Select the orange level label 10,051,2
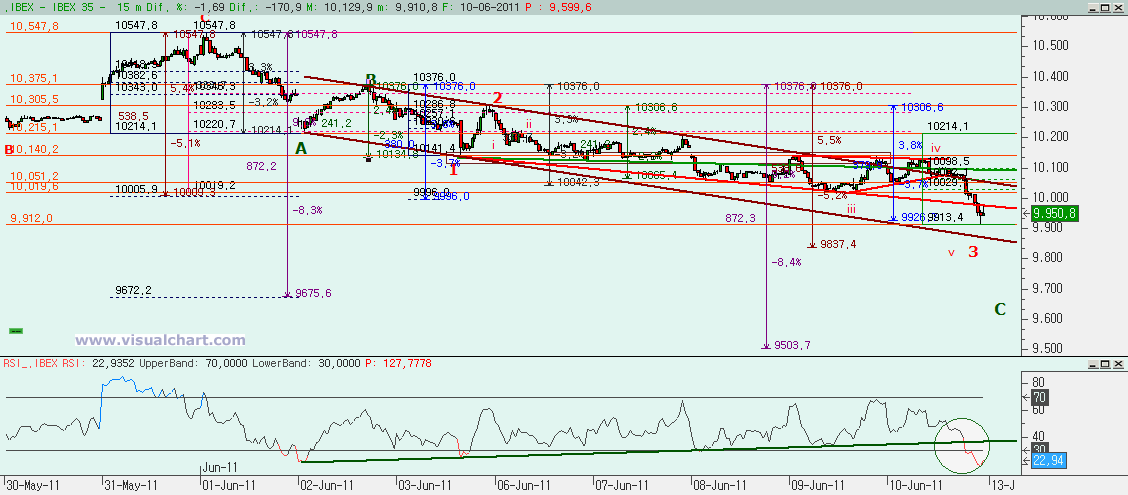 tap(35, 176)
